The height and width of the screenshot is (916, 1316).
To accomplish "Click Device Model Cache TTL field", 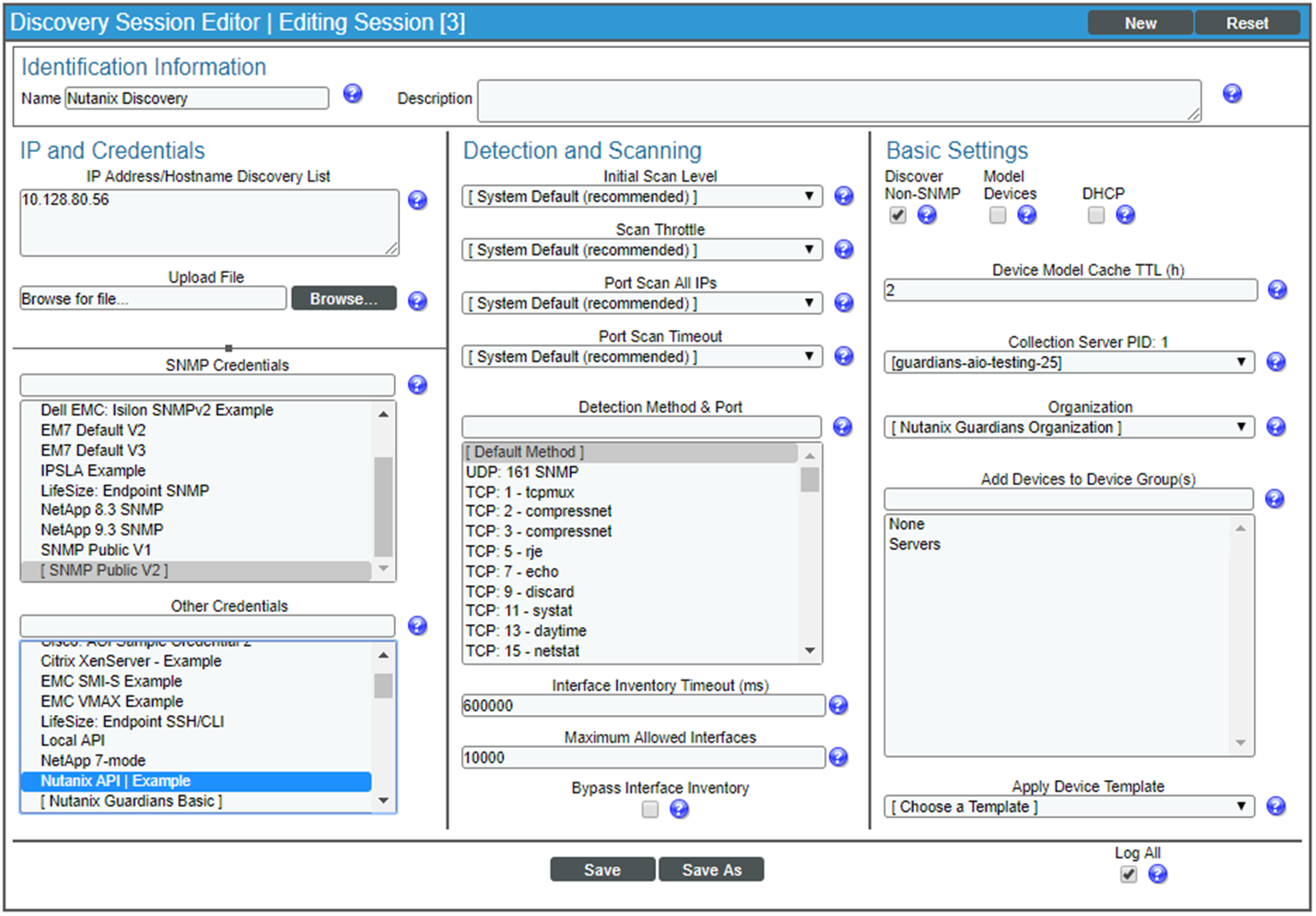I will tap(1071, 290).
